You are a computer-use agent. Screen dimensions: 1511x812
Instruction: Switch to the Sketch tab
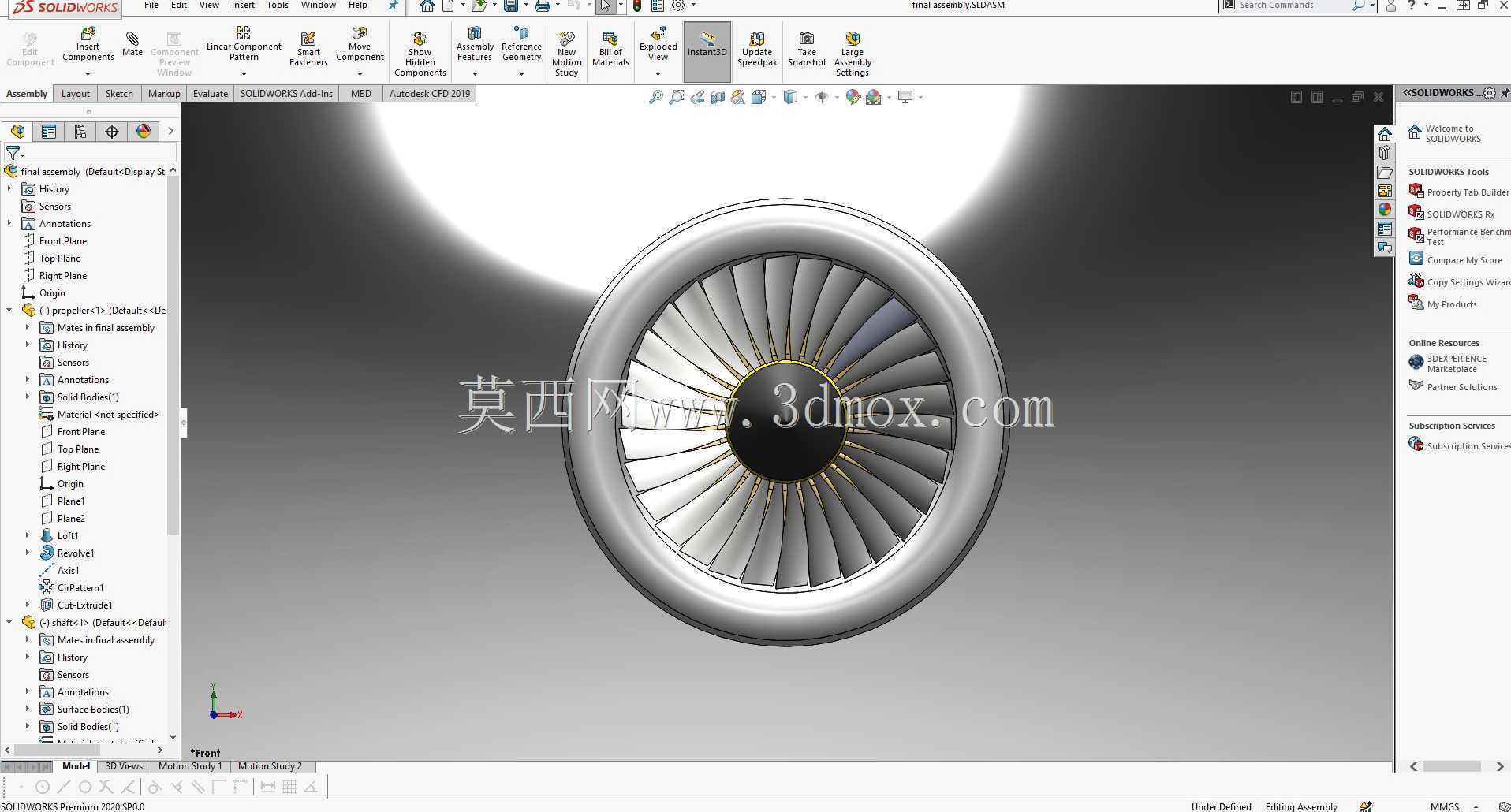coord(119,94)
